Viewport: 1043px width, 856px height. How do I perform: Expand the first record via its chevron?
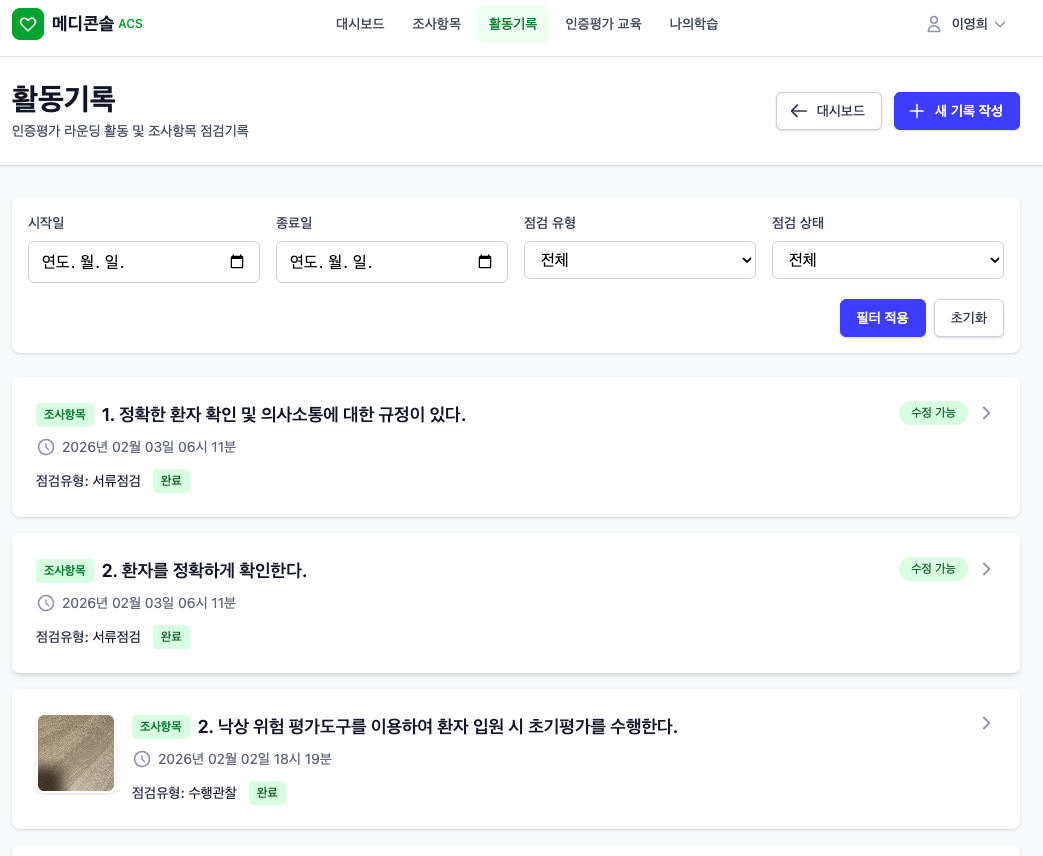[x=986, y=413]
